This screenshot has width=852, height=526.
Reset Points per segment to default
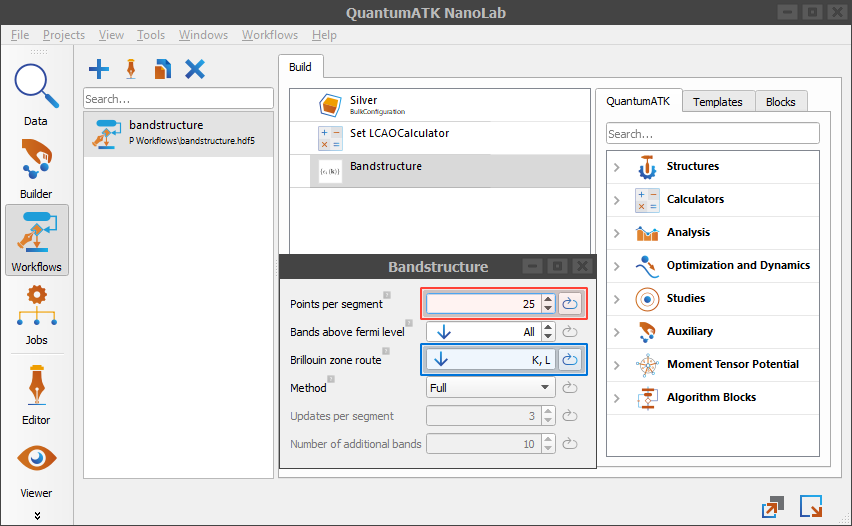pyautogui.click(x=569, y=303)
